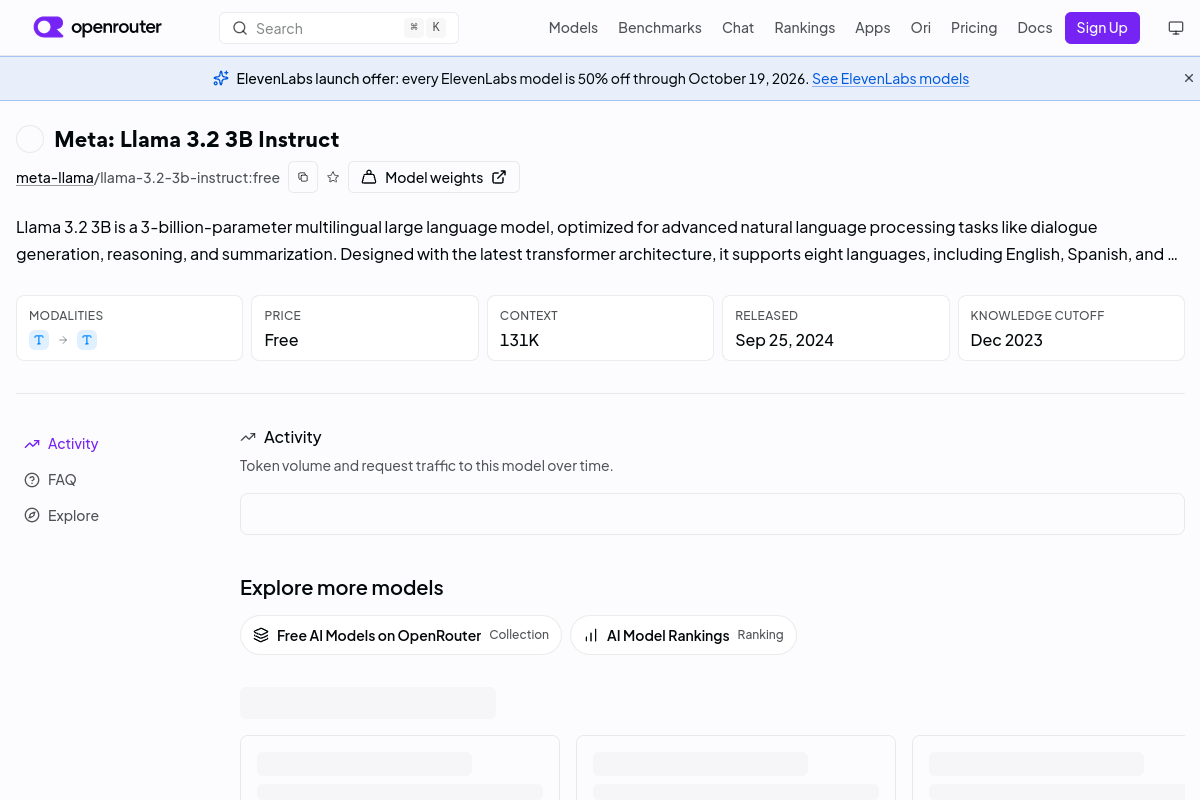
Task: Click the Context value 131K
Action: click(520, 340)
